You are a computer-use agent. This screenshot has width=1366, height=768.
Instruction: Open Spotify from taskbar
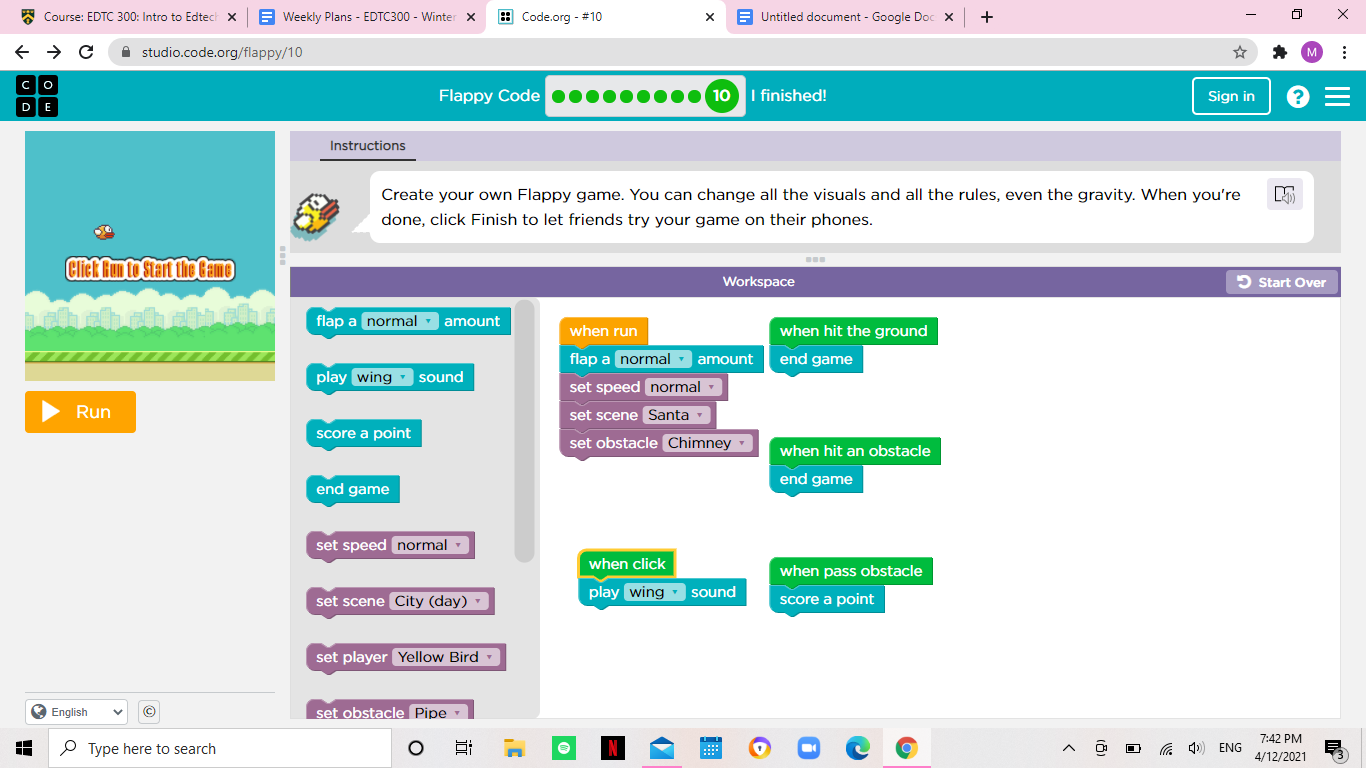[x=563, y=748]
